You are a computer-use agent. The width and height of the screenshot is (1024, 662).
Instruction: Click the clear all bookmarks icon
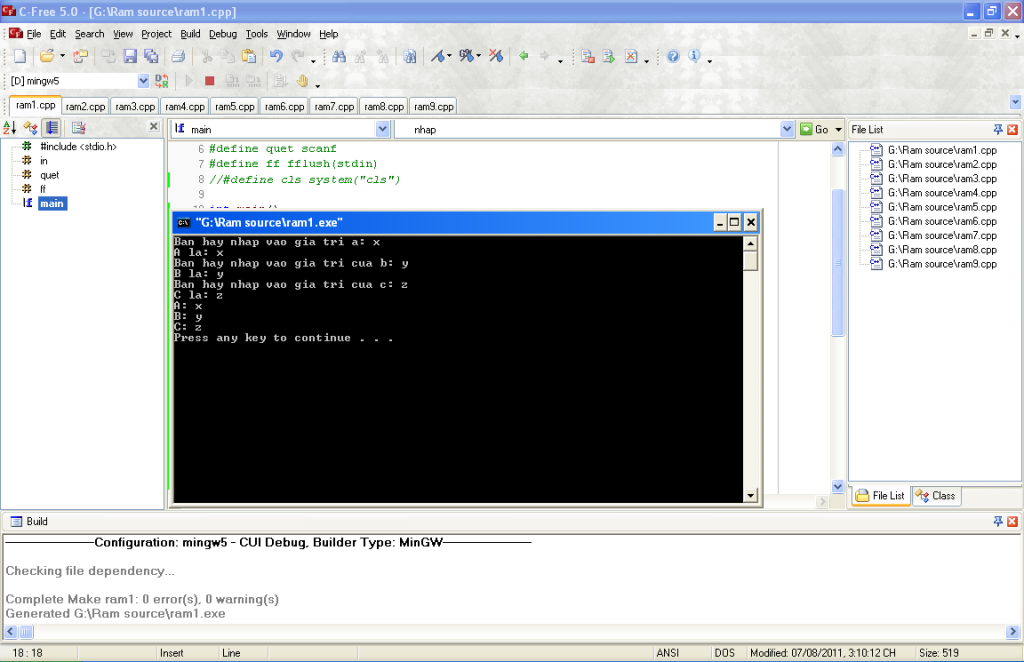[496, 56]
